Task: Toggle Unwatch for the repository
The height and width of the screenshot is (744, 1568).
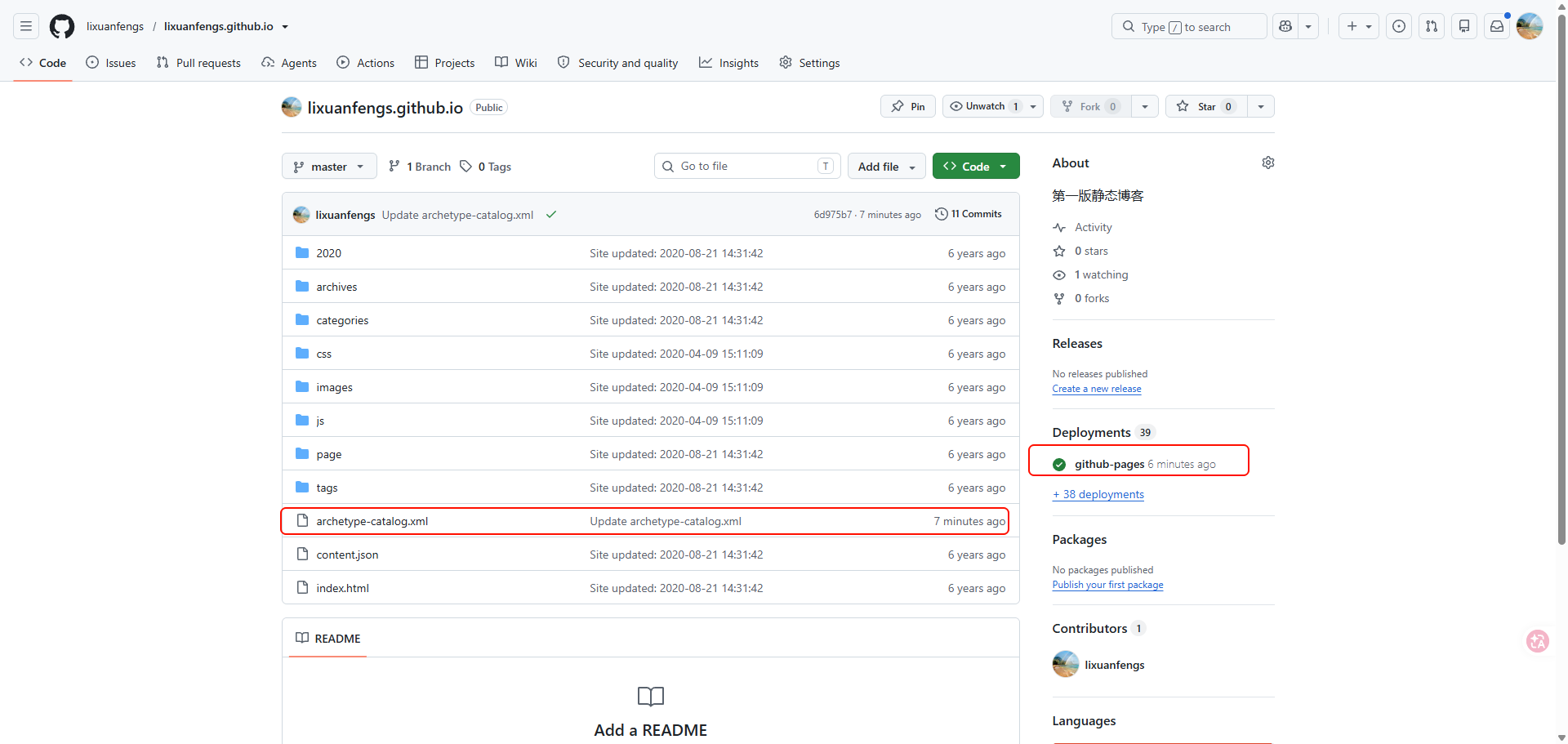Action: tap(983, 106)
